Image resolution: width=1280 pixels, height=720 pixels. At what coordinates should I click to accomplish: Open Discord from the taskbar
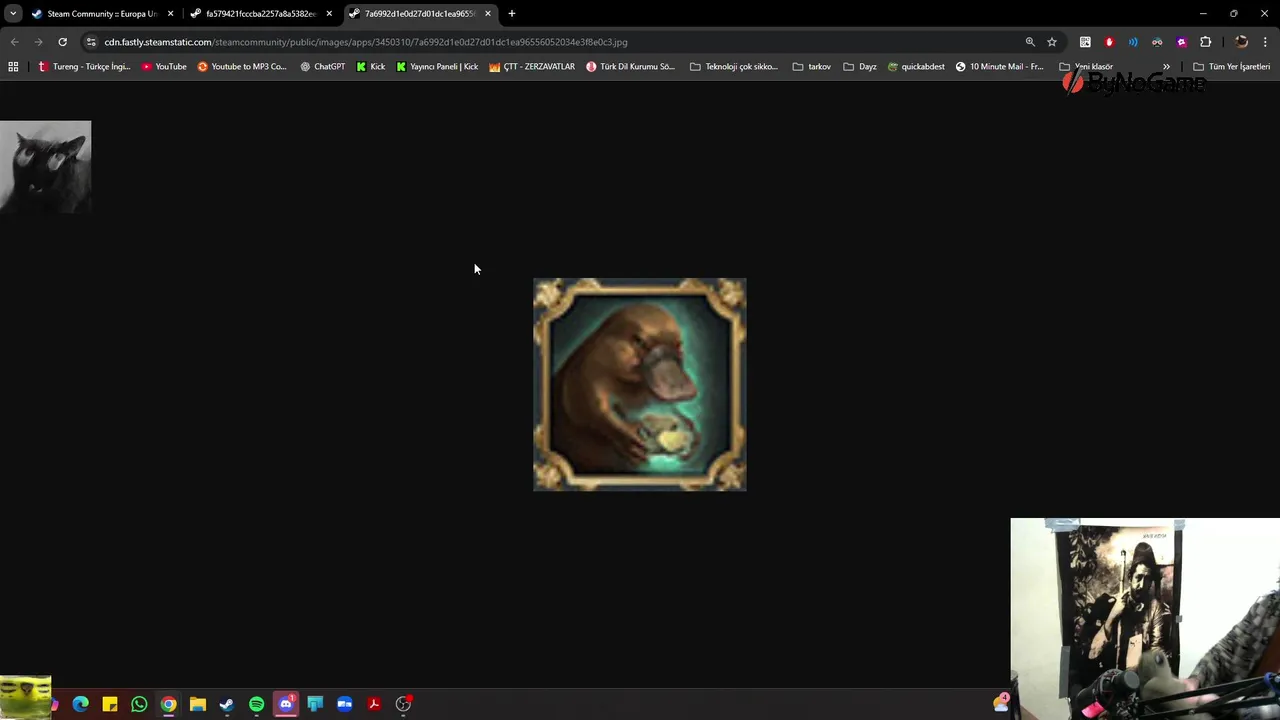(x=286, y=704)
